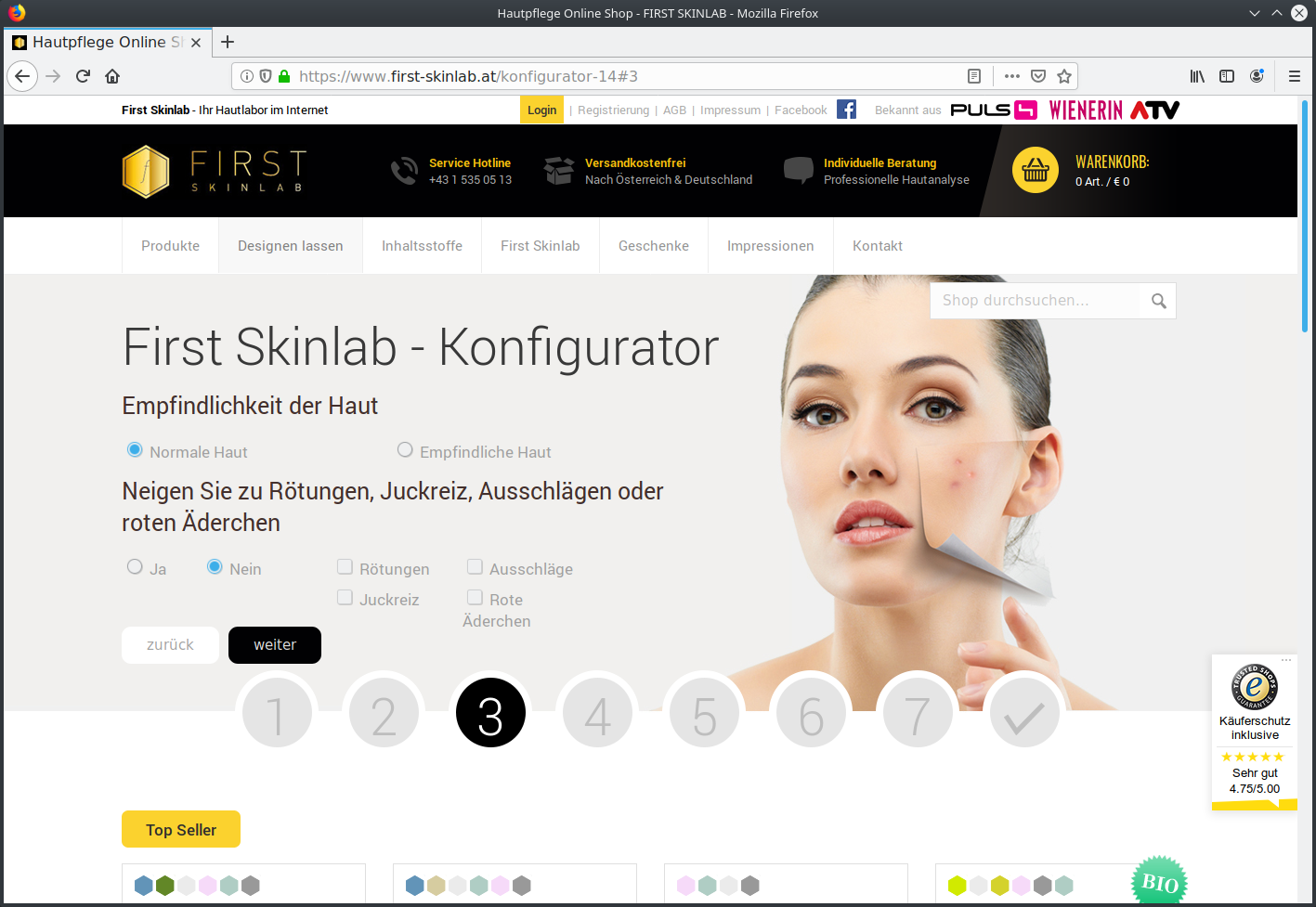Jump to the final checkmark step

tap(1024, 713)
